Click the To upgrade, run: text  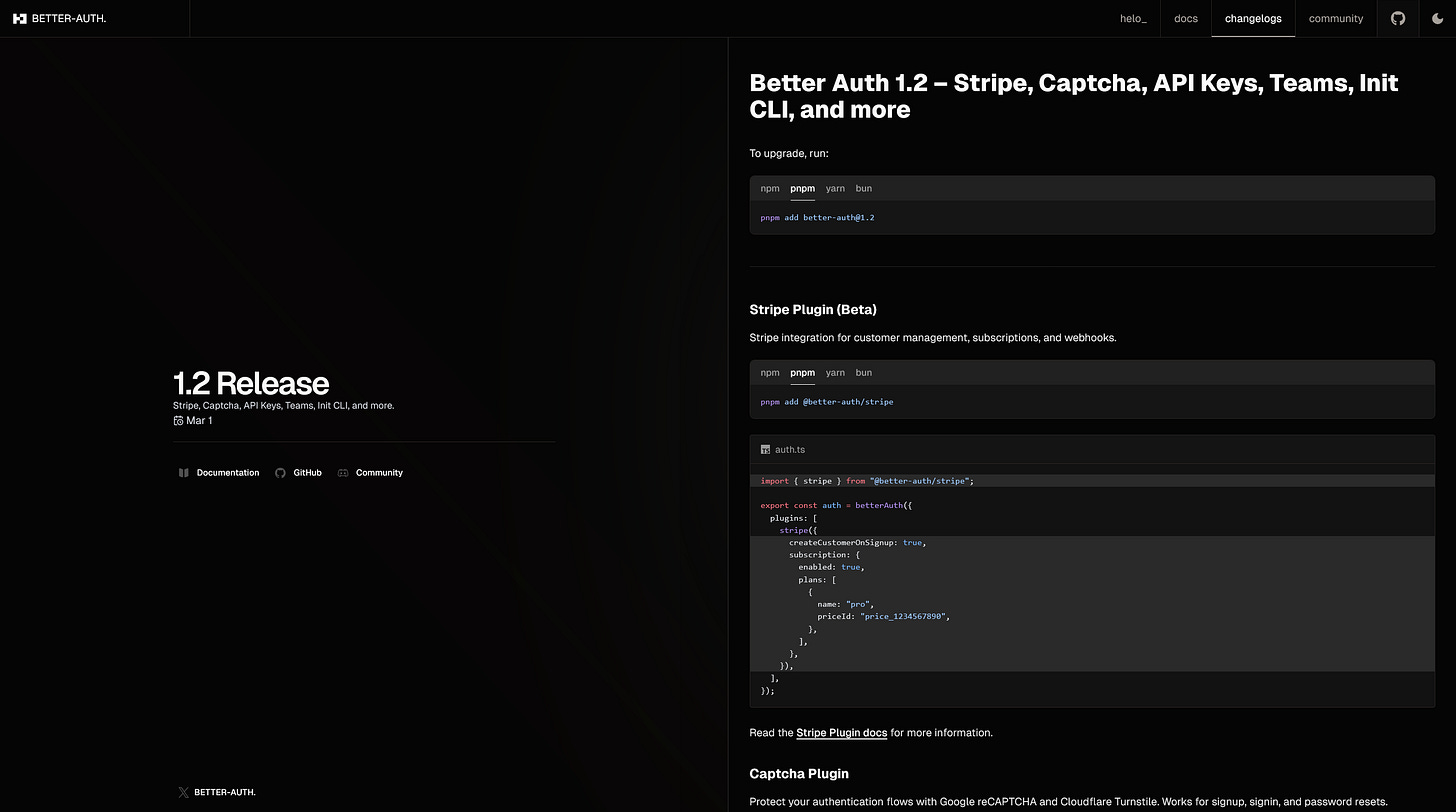(789, 153)
